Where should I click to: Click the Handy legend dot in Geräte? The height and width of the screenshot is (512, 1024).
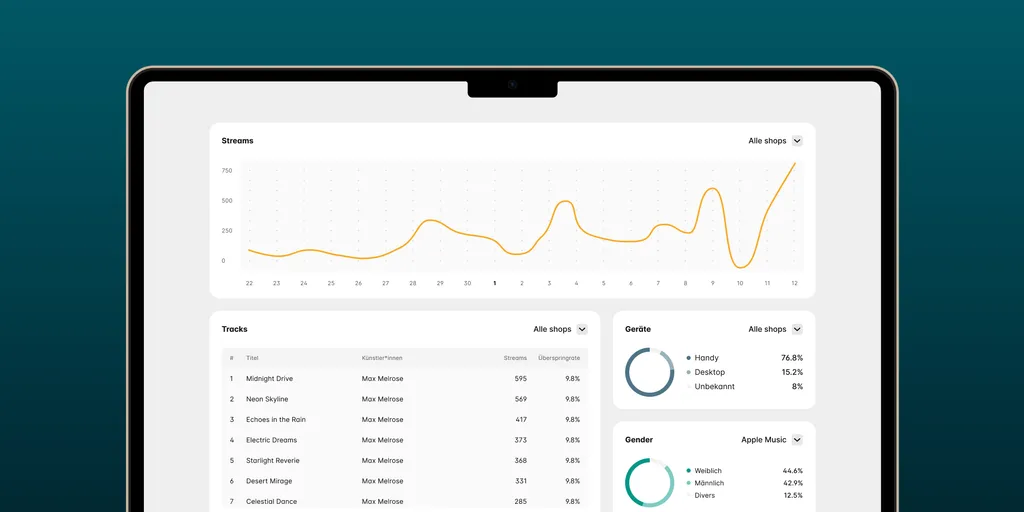tap(689, 358)
